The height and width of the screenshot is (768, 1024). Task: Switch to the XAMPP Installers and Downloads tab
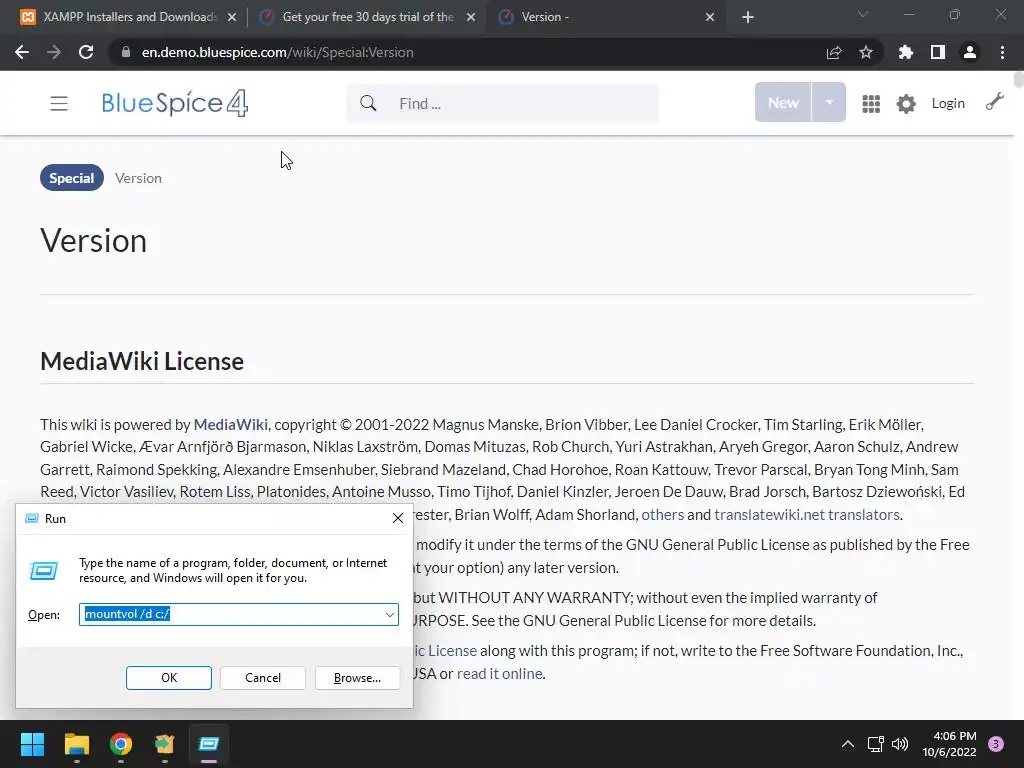pyautogui.click(x=129, y=17)
